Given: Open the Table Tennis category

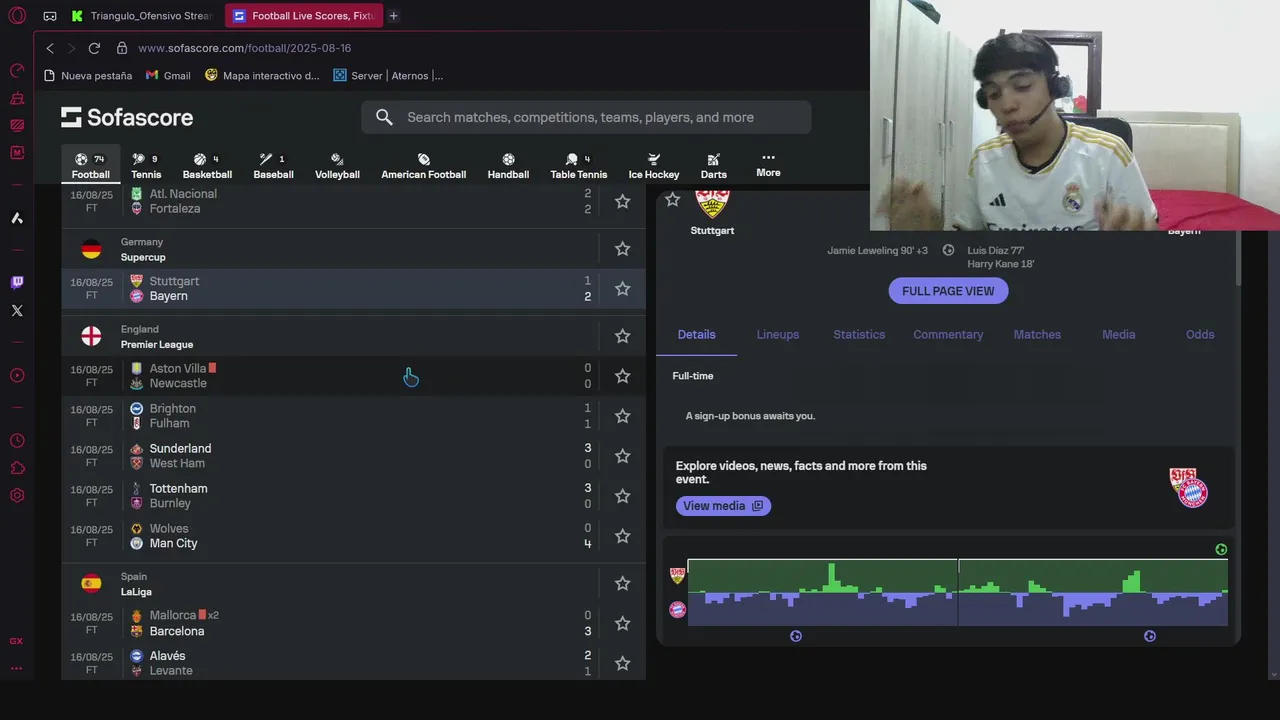Looking at the screenshot, I should [x=578, y=166].
